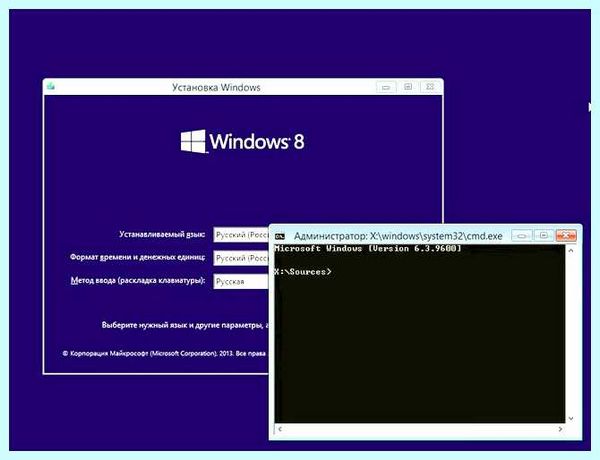This screenshot has width=600, height=460.
Task: Open the Метод ввода keyboard layout dropdown
Action: click(241, 281)
